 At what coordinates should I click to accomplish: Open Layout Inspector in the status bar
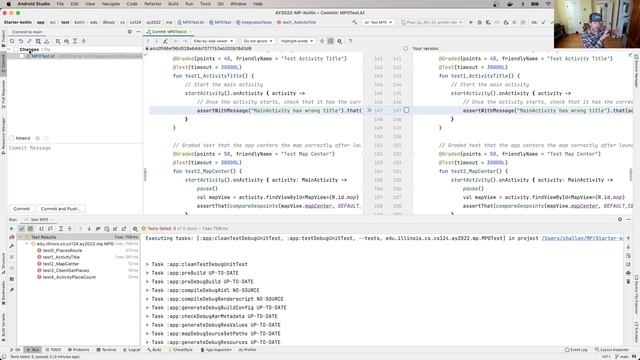(612, 350)
